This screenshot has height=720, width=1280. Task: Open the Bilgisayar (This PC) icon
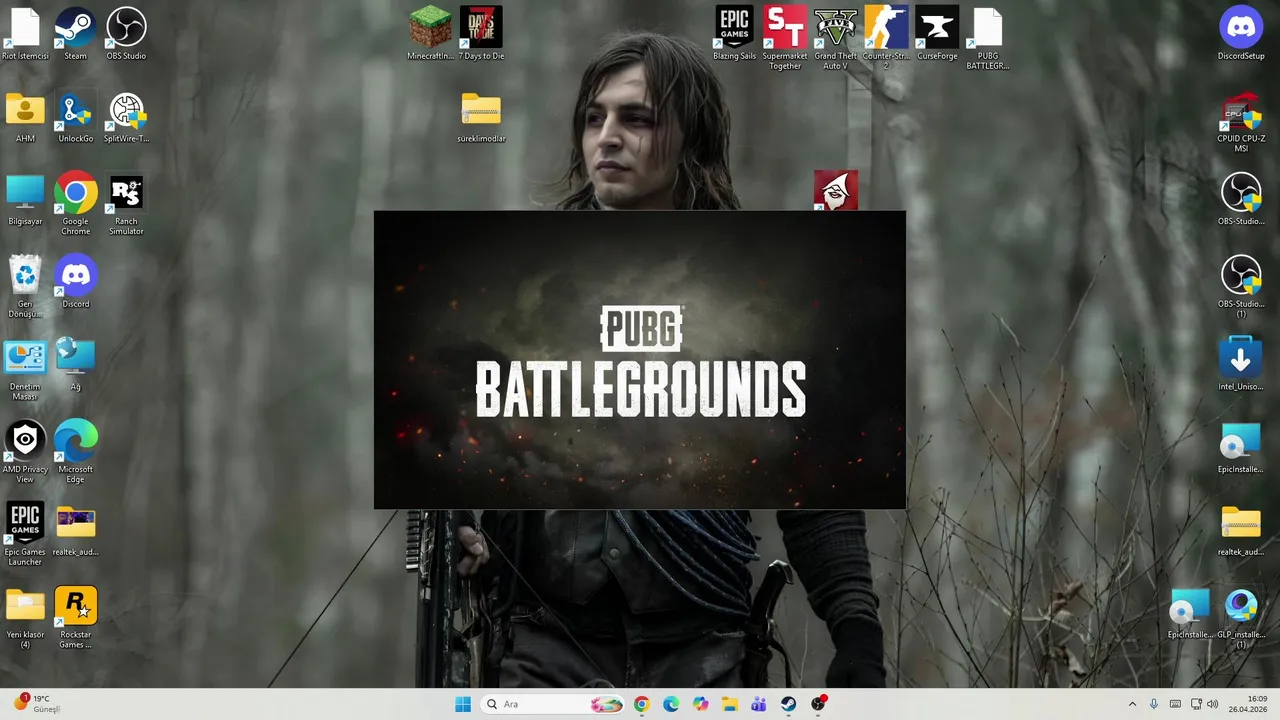tap(25, 199)
